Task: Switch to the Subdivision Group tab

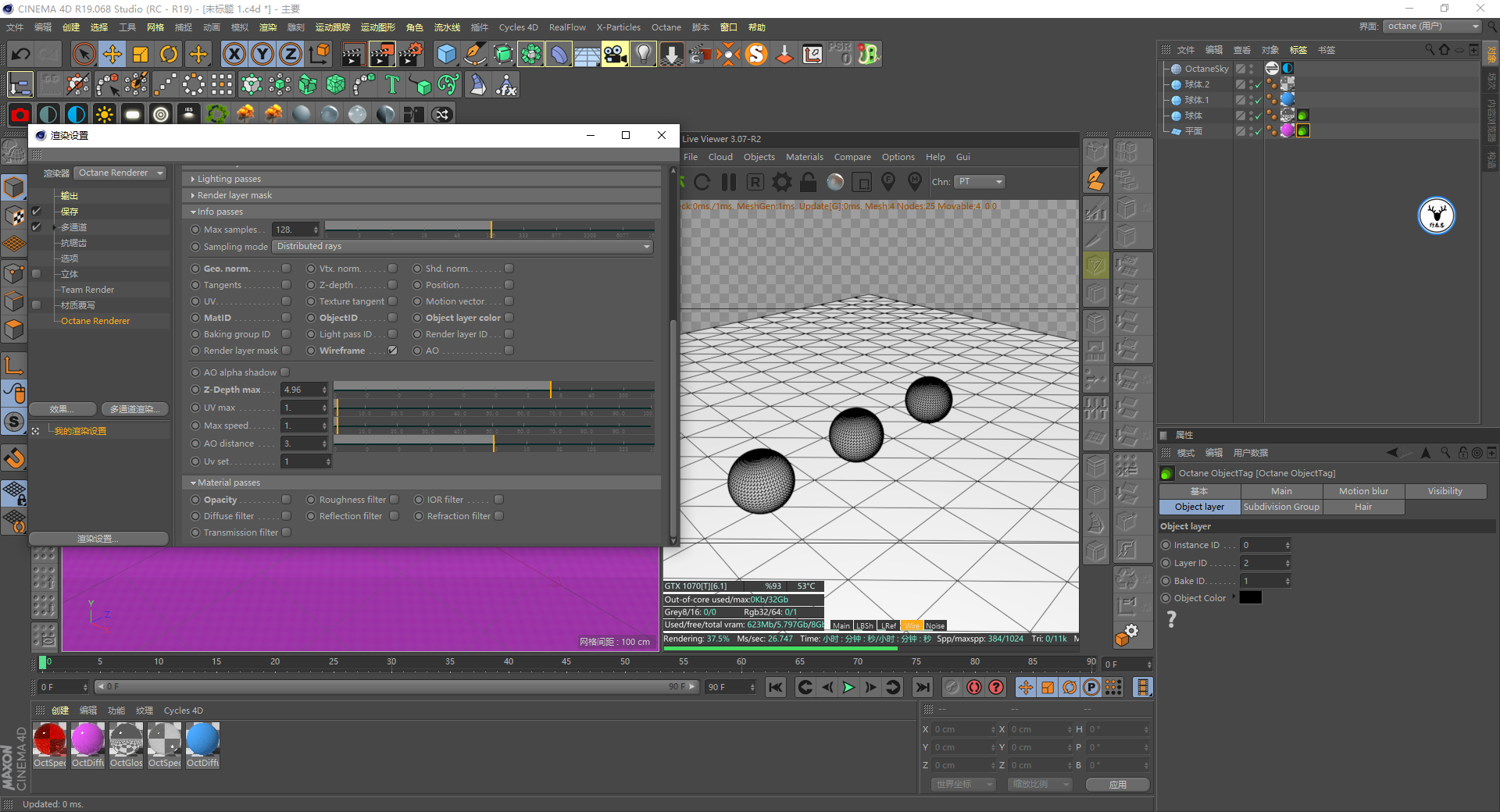Action: click(1281, 507)
